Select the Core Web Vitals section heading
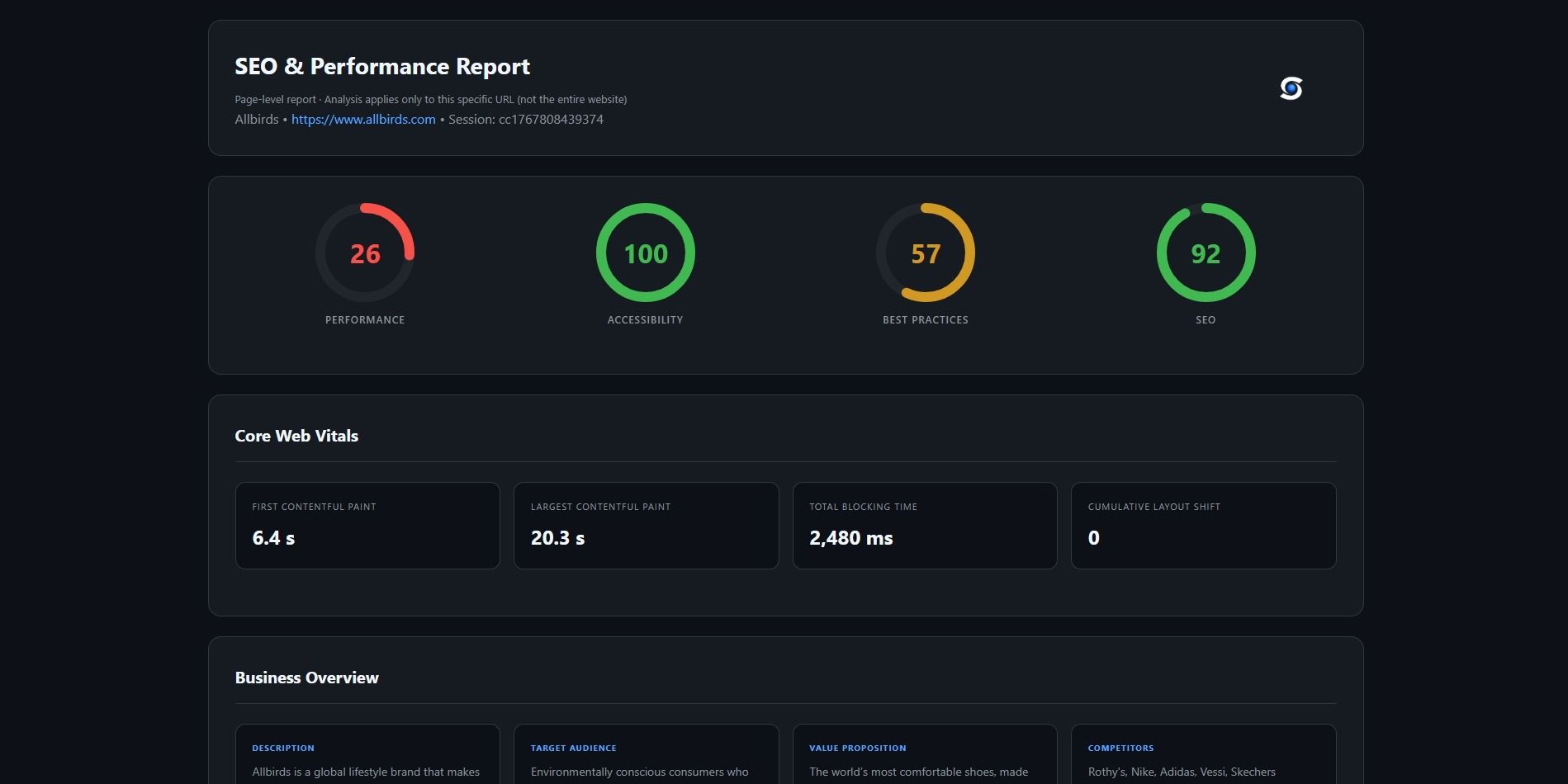Screen dimensions: 1568x784 [296, 436]
